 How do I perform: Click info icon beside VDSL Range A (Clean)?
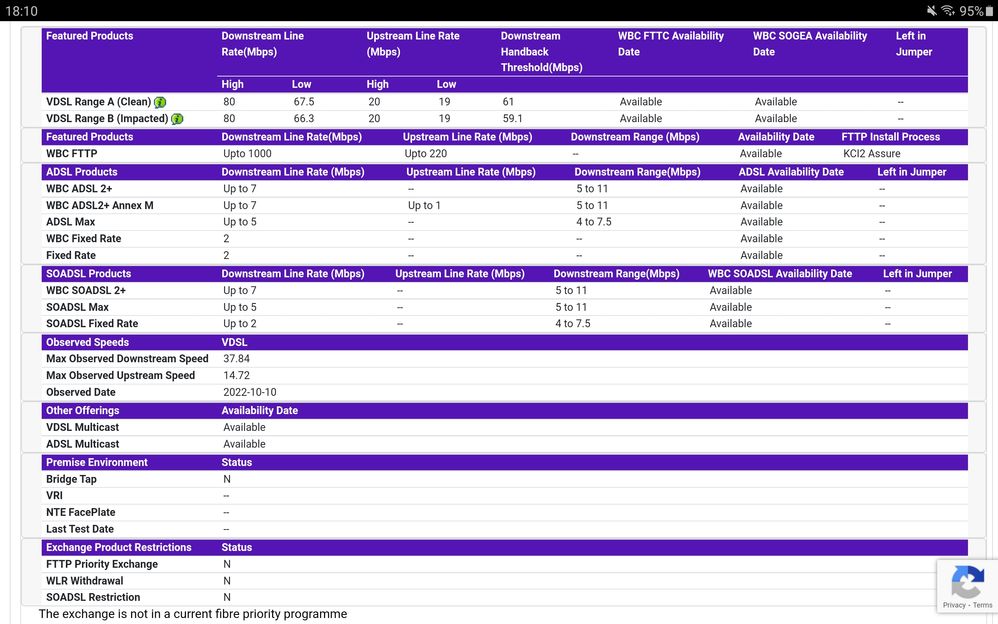(160, 102)
